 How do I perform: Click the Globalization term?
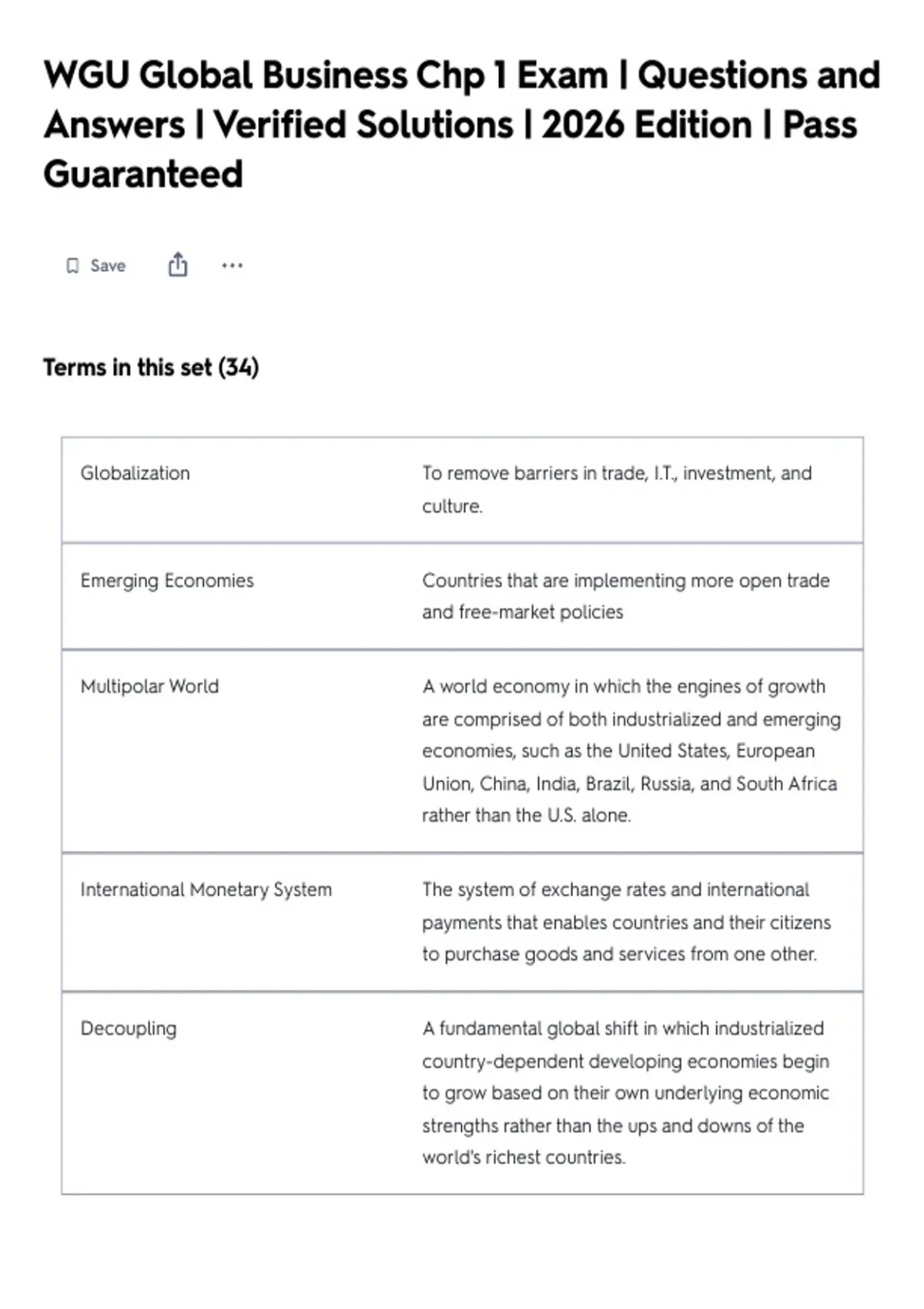tap(135, 473)
